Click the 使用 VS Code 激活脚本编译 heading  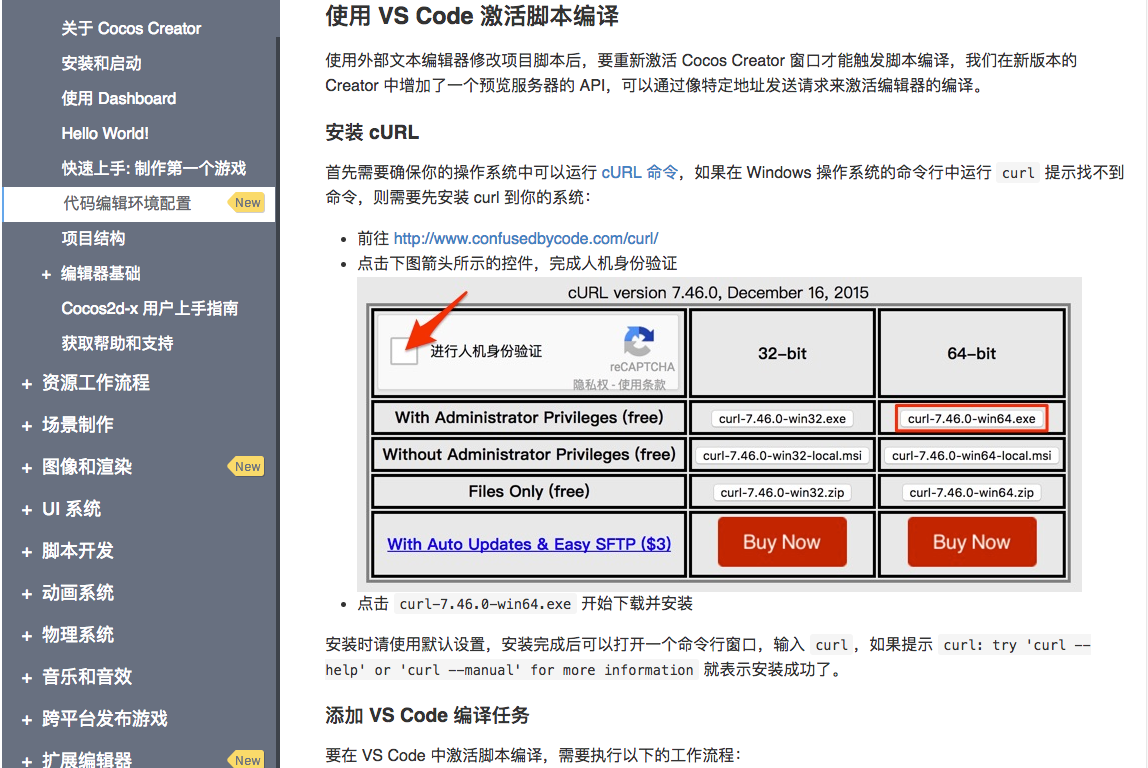tap(472, 15)
